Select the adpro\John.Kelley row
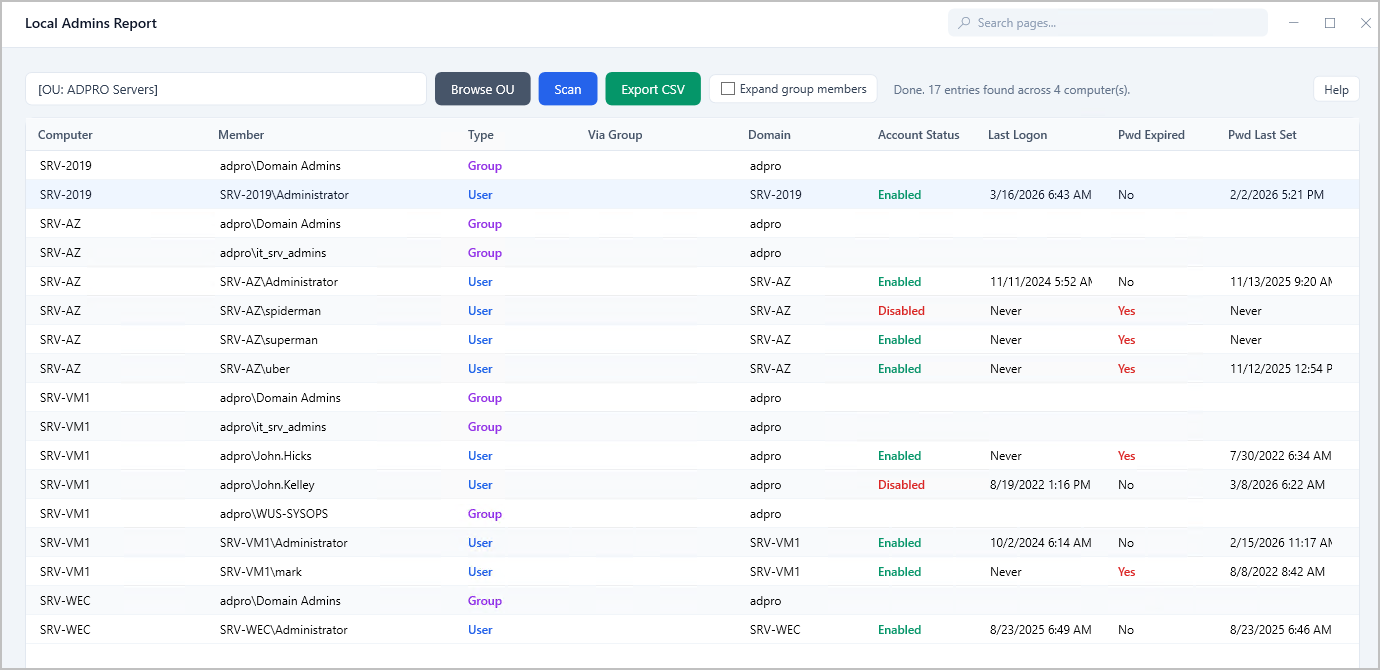Image resolution: width=1380 pixels, height=670 pixels. pyautogui.click(x=267, y=485)
